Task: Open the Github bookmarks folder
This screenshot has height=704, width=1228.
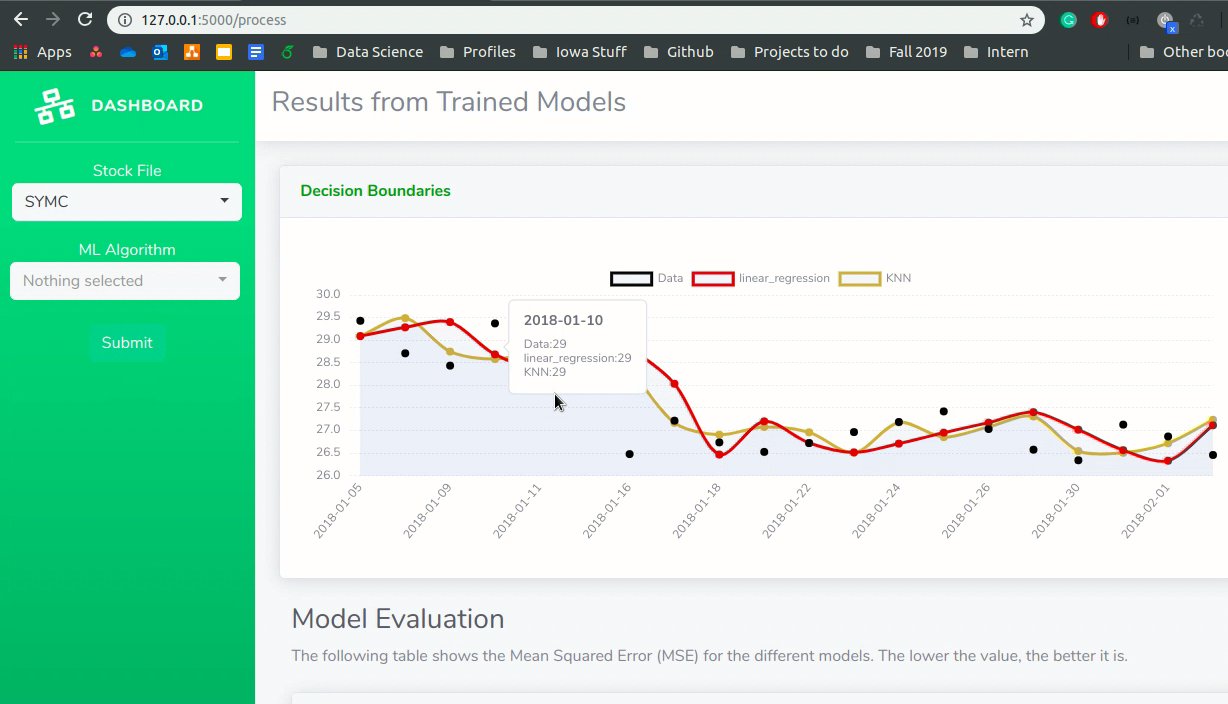Action: 678,52
